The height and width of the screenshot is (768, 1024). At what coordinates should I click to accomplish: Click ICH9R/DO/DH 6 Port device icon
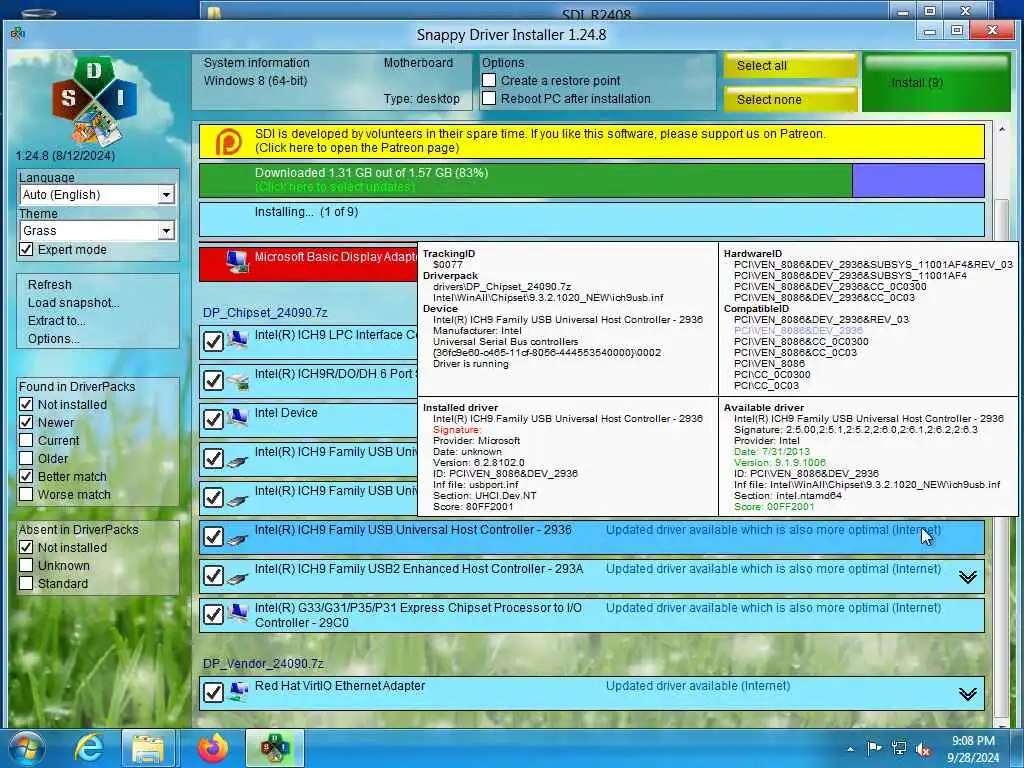[238, 380]
